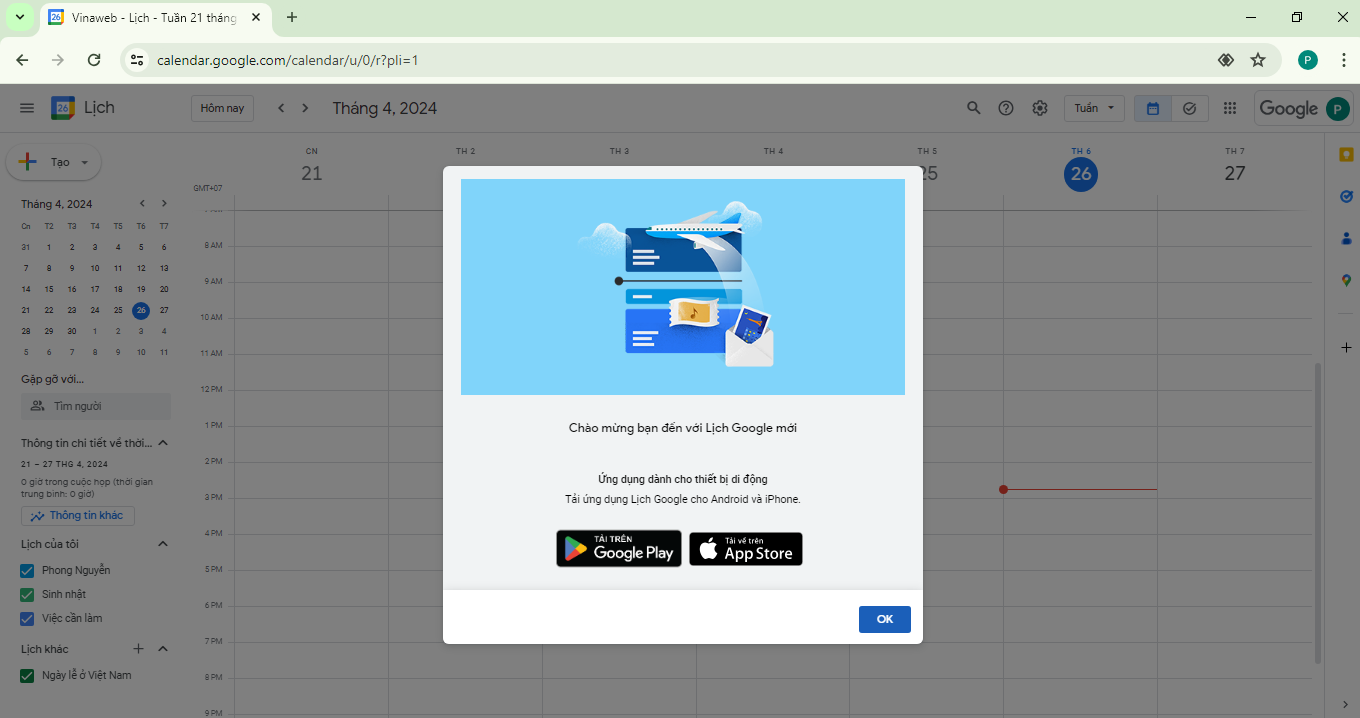
Task: Open the main menu hamburger icon
Action: 27,108
